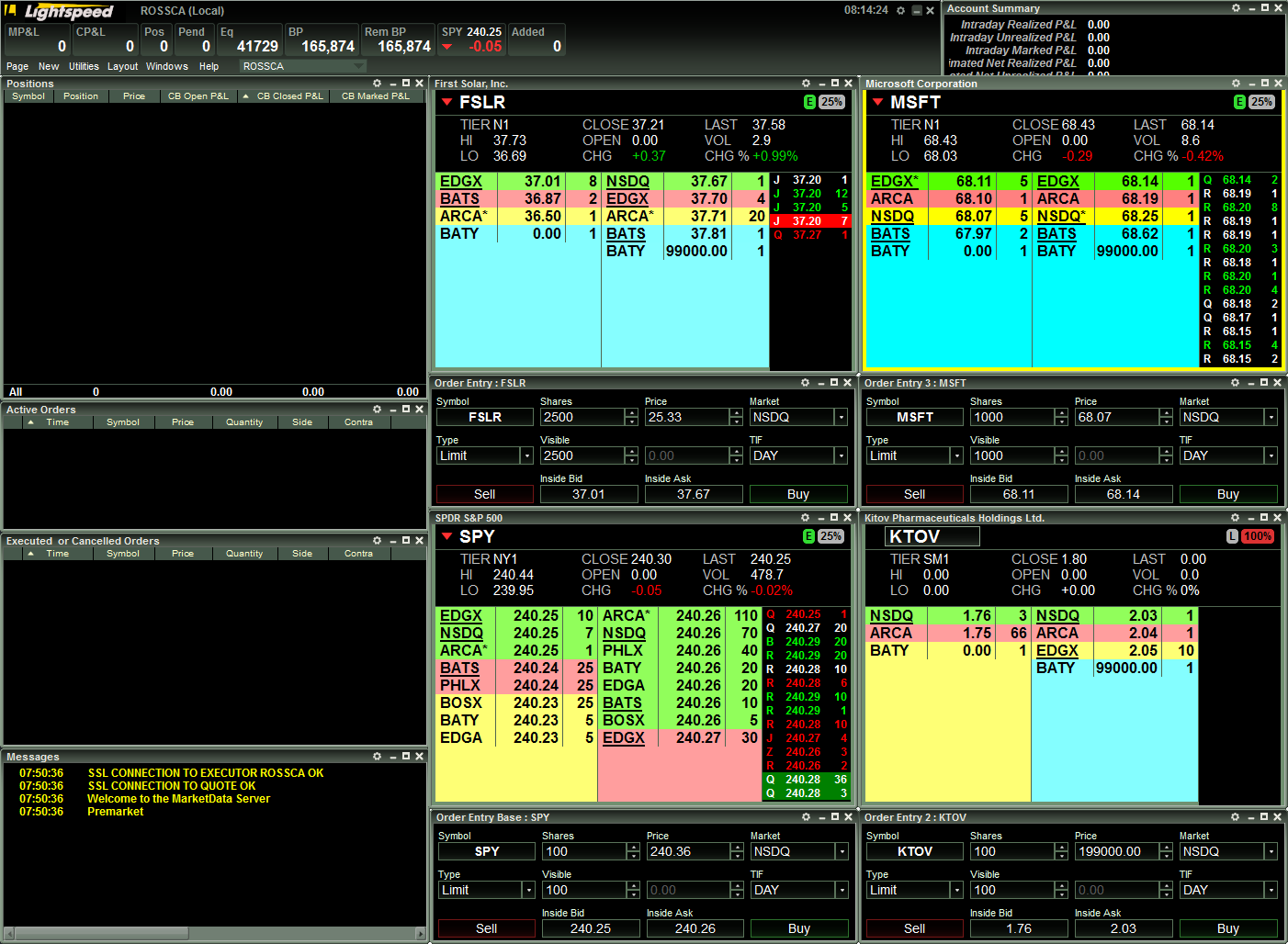Click the L badge in KTOV window
The width and height of the screenshot is (1288, 944).
[x=1232, y=536]
